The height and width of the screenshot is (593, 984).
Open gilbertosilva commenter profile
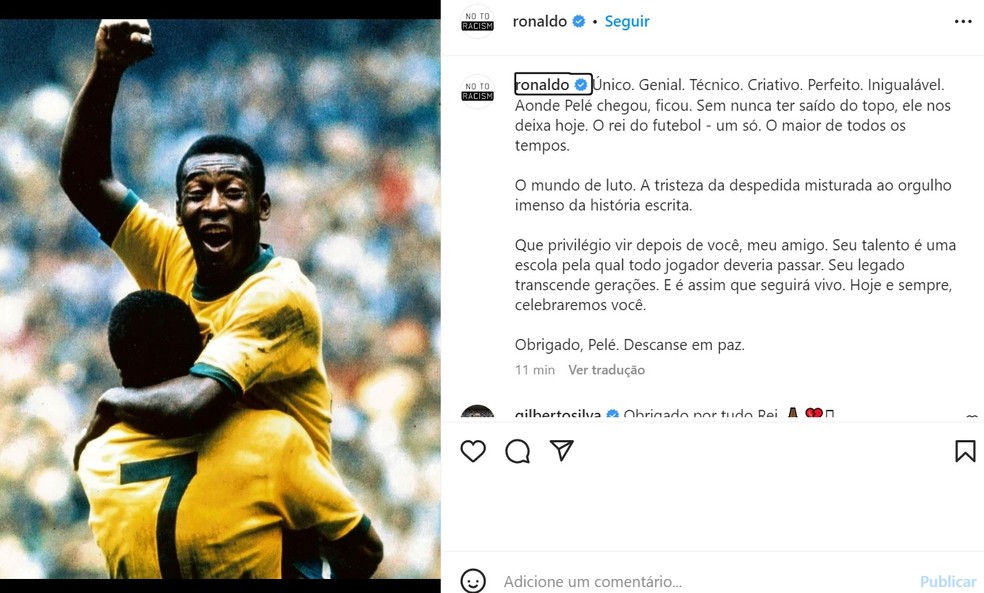click(x=558, y=414)
